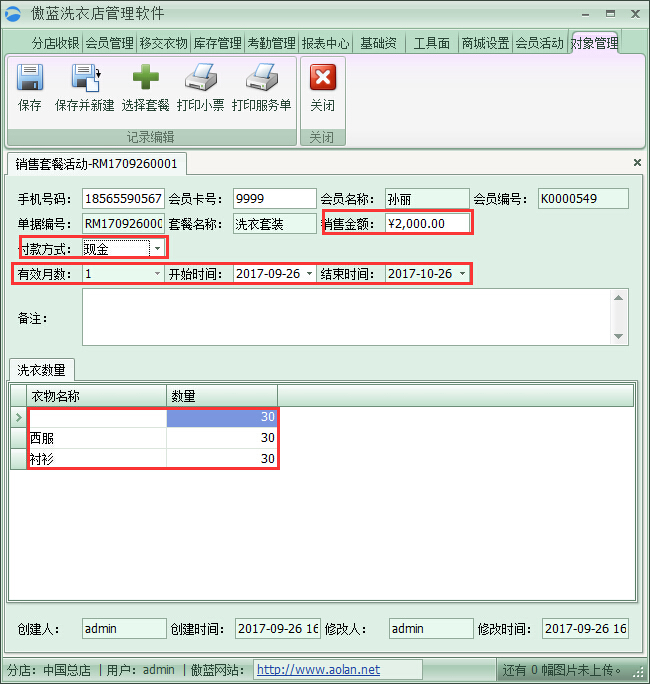Switch to 会员管理 tab
The image size is (650, 684).
point(109,43)
